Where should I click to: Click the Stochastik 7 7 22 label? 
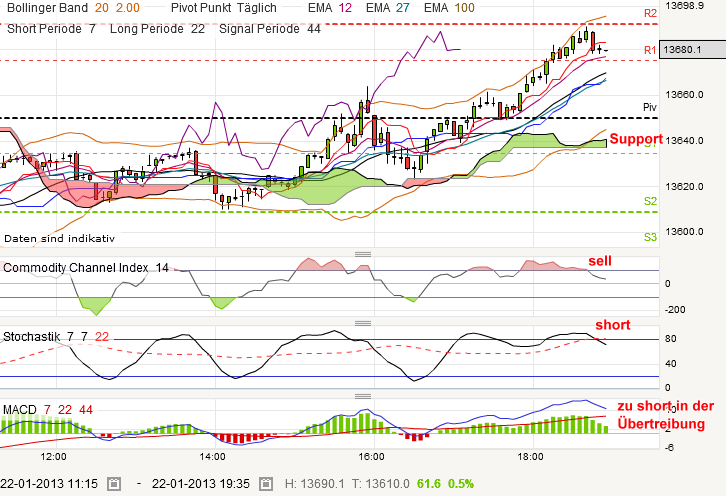(x=56, y=337)
